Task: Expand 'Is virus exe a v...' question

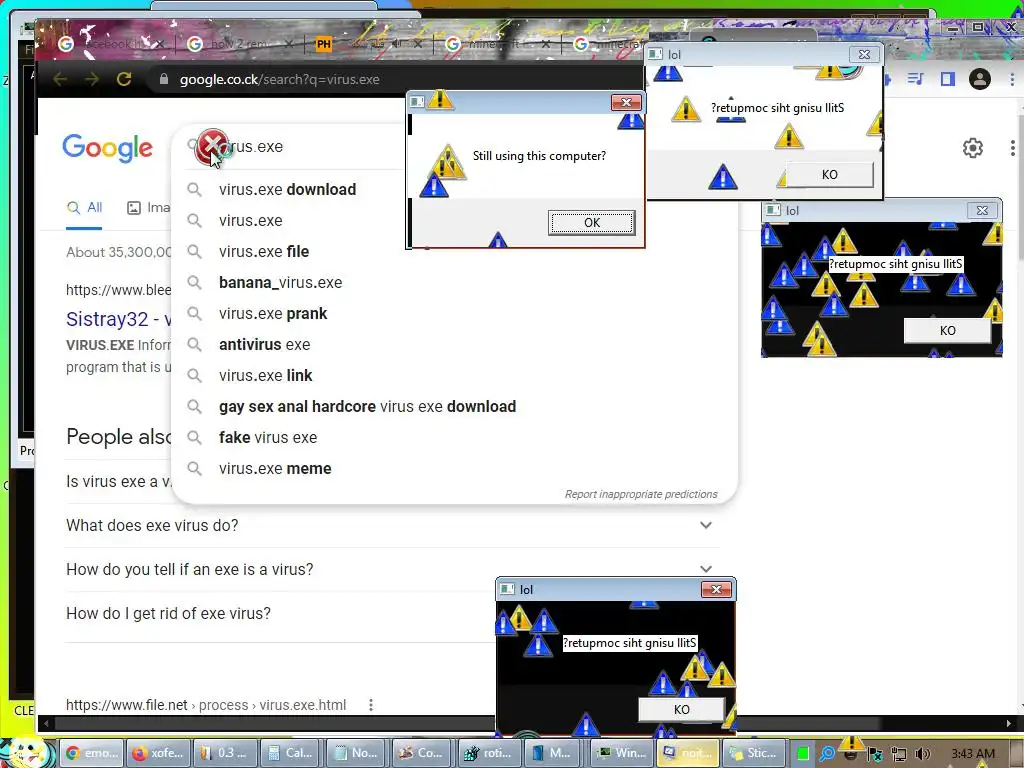Action: [x=118, y=481]
